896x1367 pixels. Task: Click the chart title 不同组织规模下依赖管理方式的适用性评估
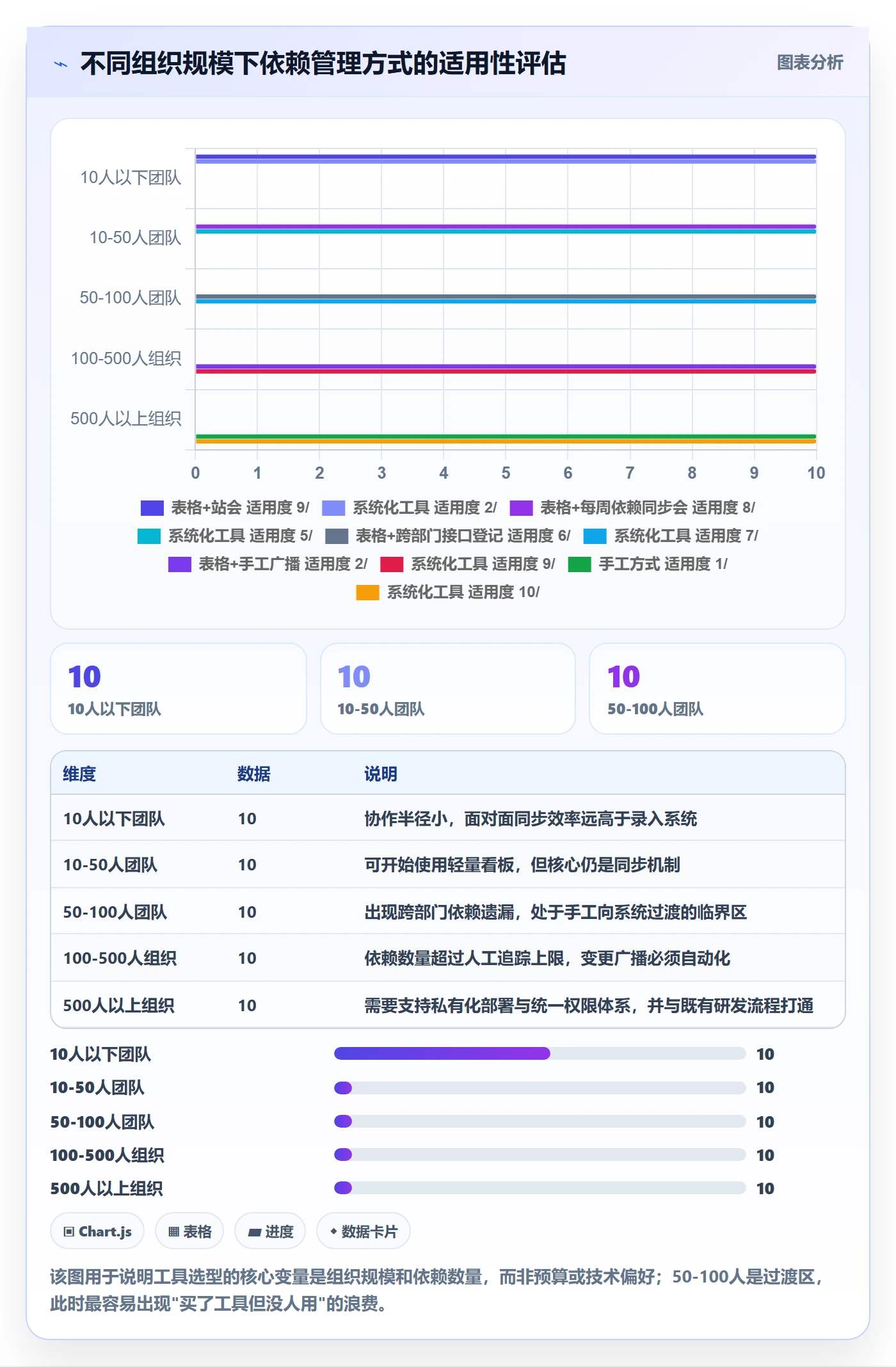[x=323, y=64]
